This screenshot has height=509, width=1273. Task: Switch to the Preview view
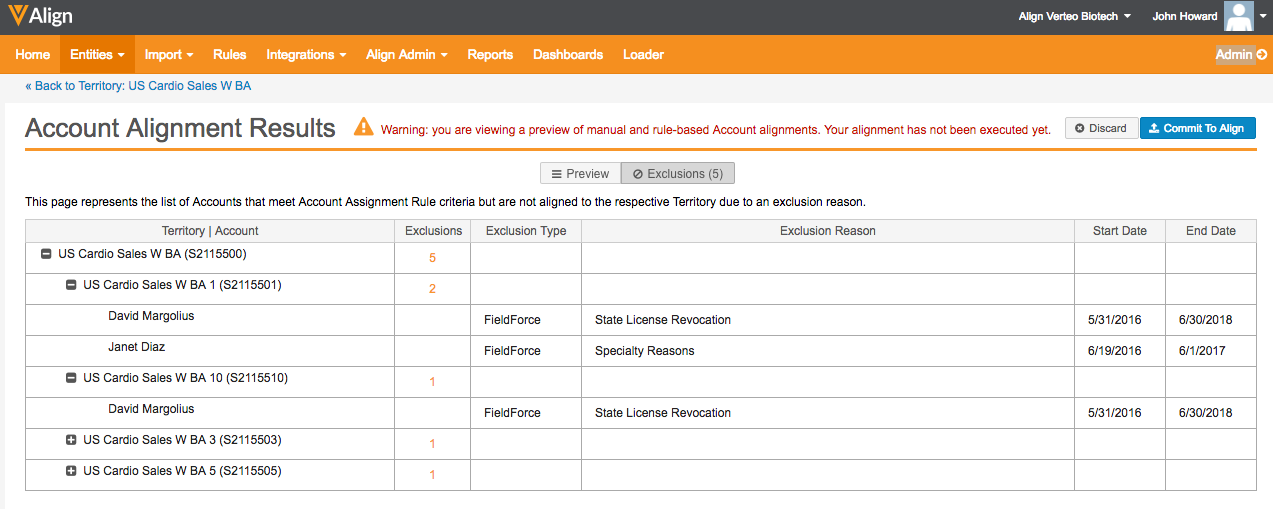pos(580,174)
